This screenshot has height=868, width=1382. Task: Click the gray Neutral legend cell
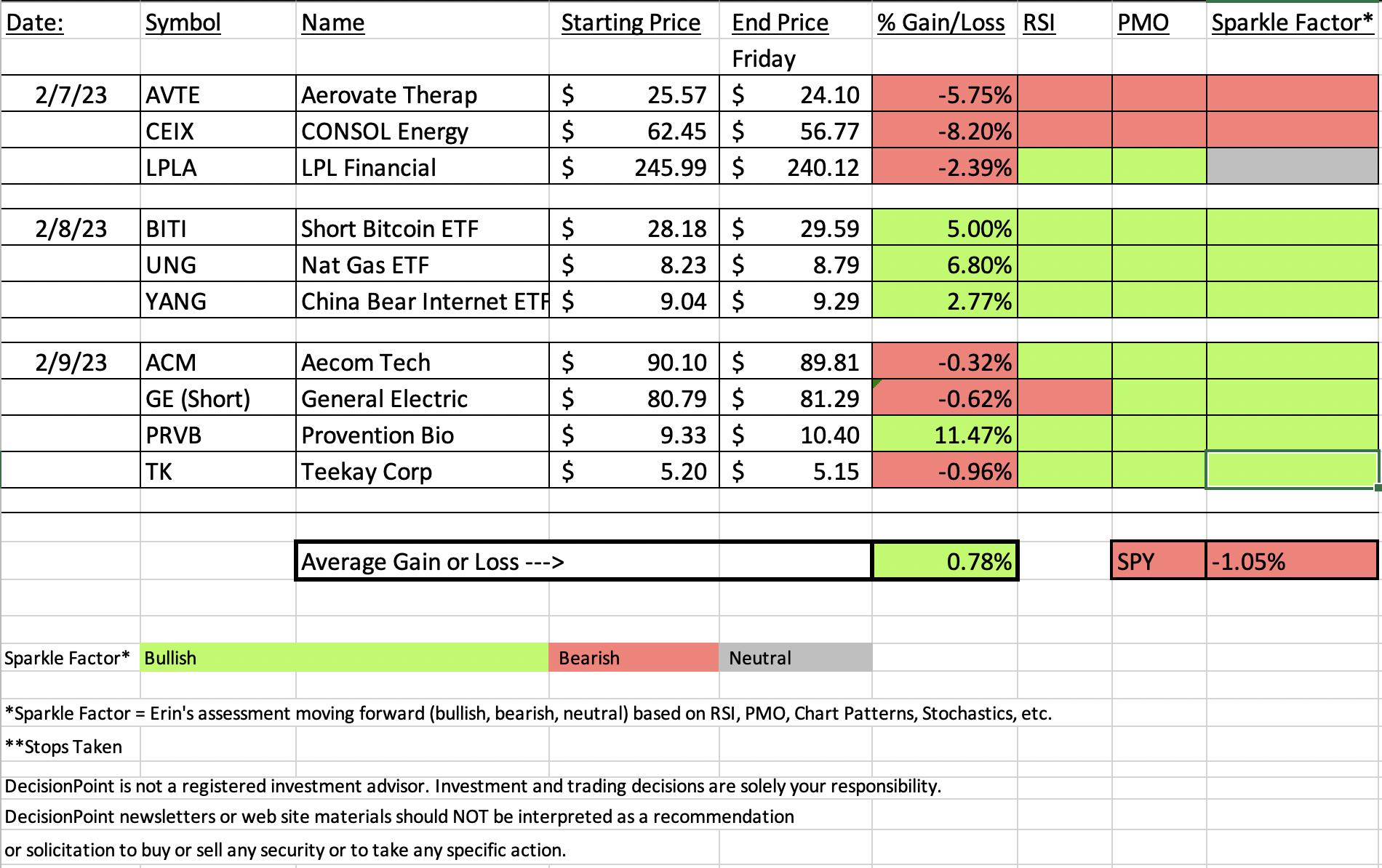click(795, 657)
